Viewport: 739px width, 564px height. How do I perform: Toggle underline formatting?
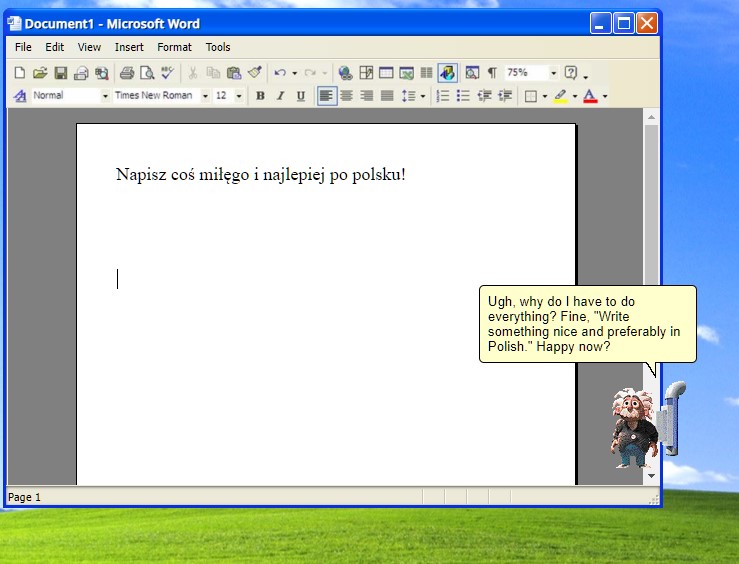(x=301, y=96)
